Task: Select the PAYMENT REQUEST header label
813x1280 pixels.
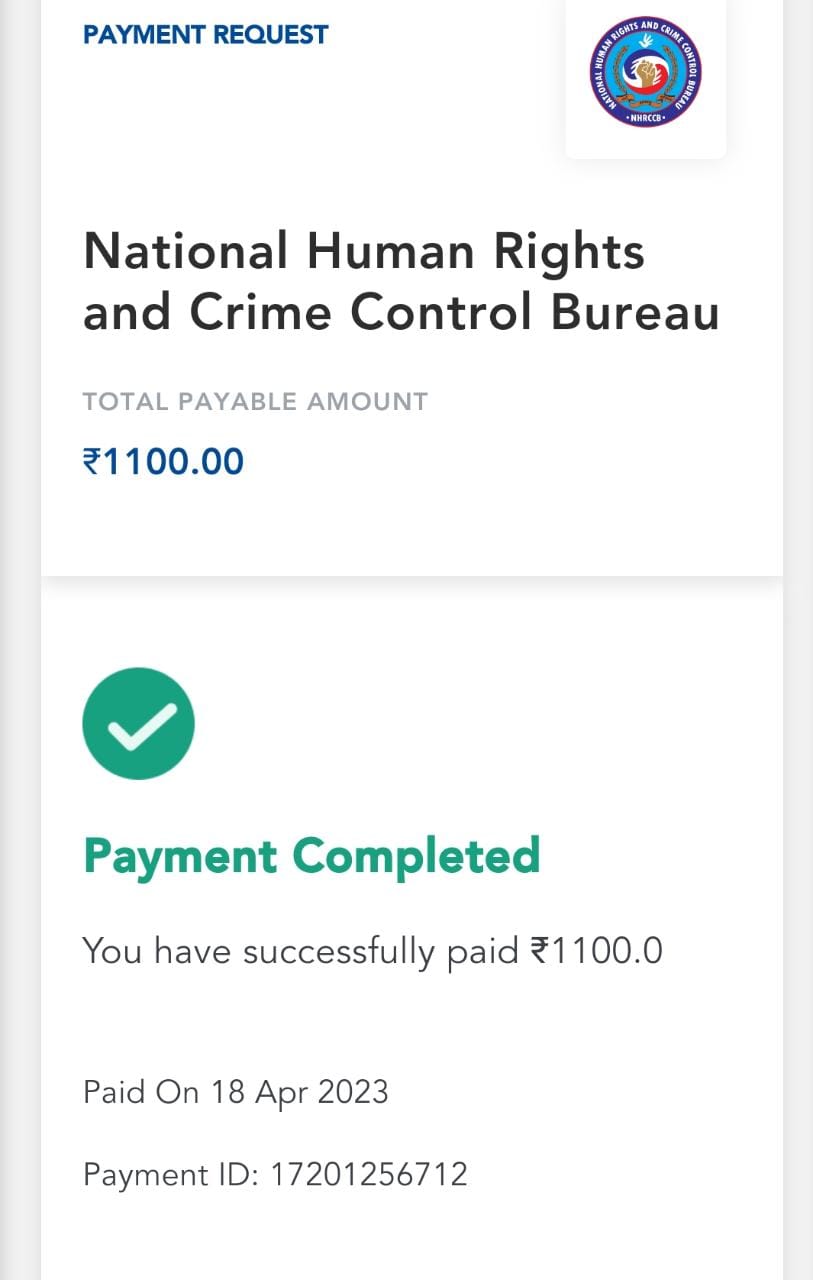Action: [205, 35]
